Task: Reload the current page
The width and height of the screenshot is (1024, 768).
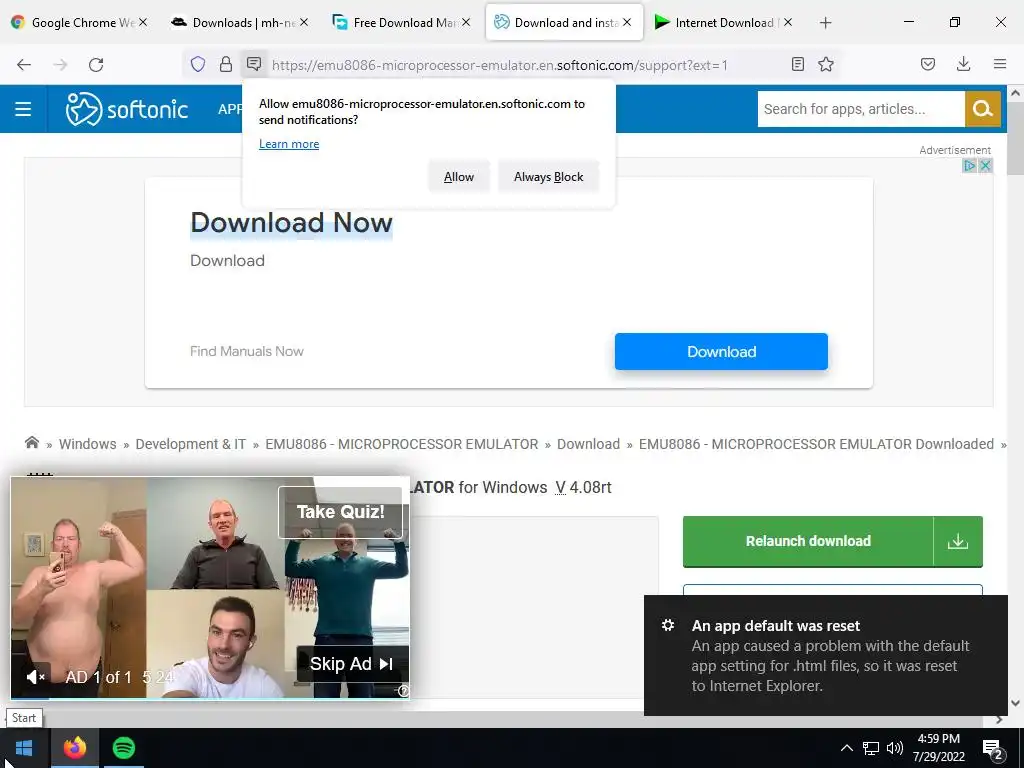Action: 96,65
